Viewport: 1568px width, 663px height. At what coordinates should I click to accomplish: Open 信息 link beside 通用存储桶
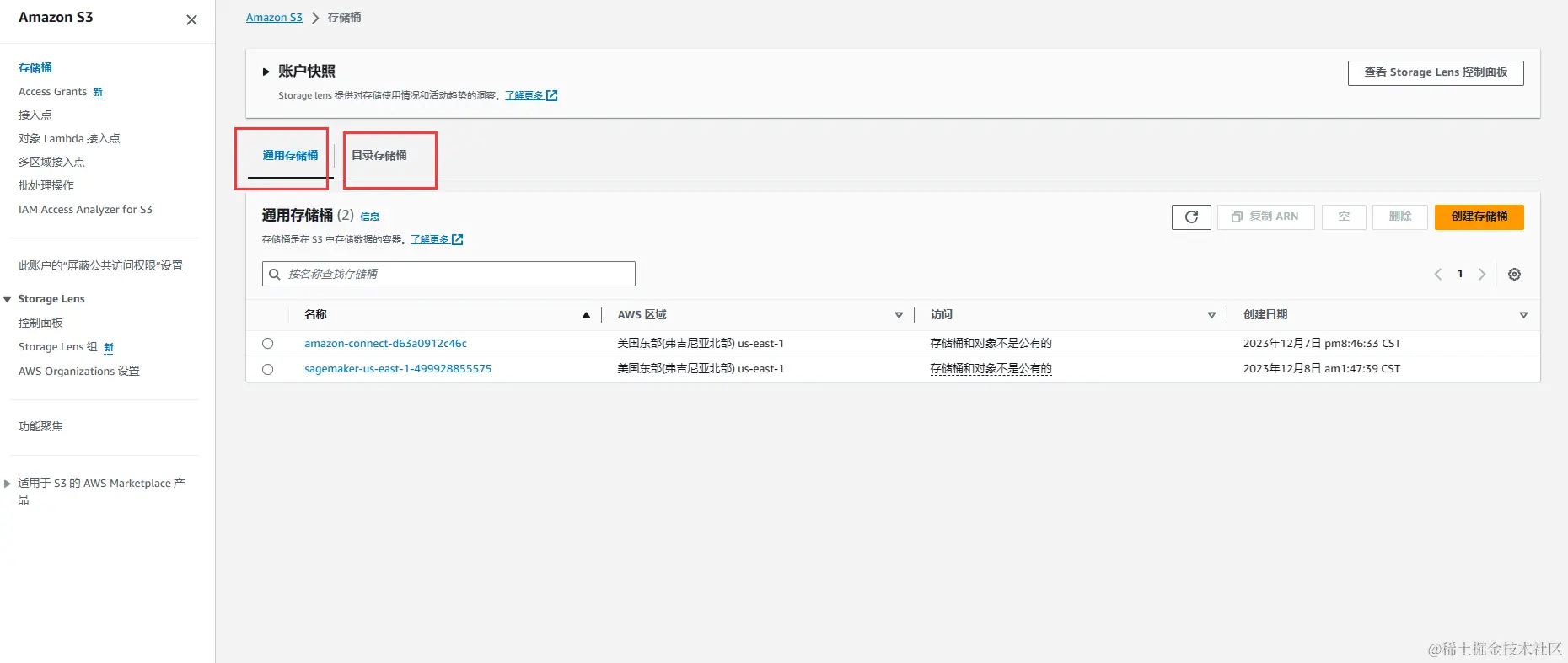[370, 217]
